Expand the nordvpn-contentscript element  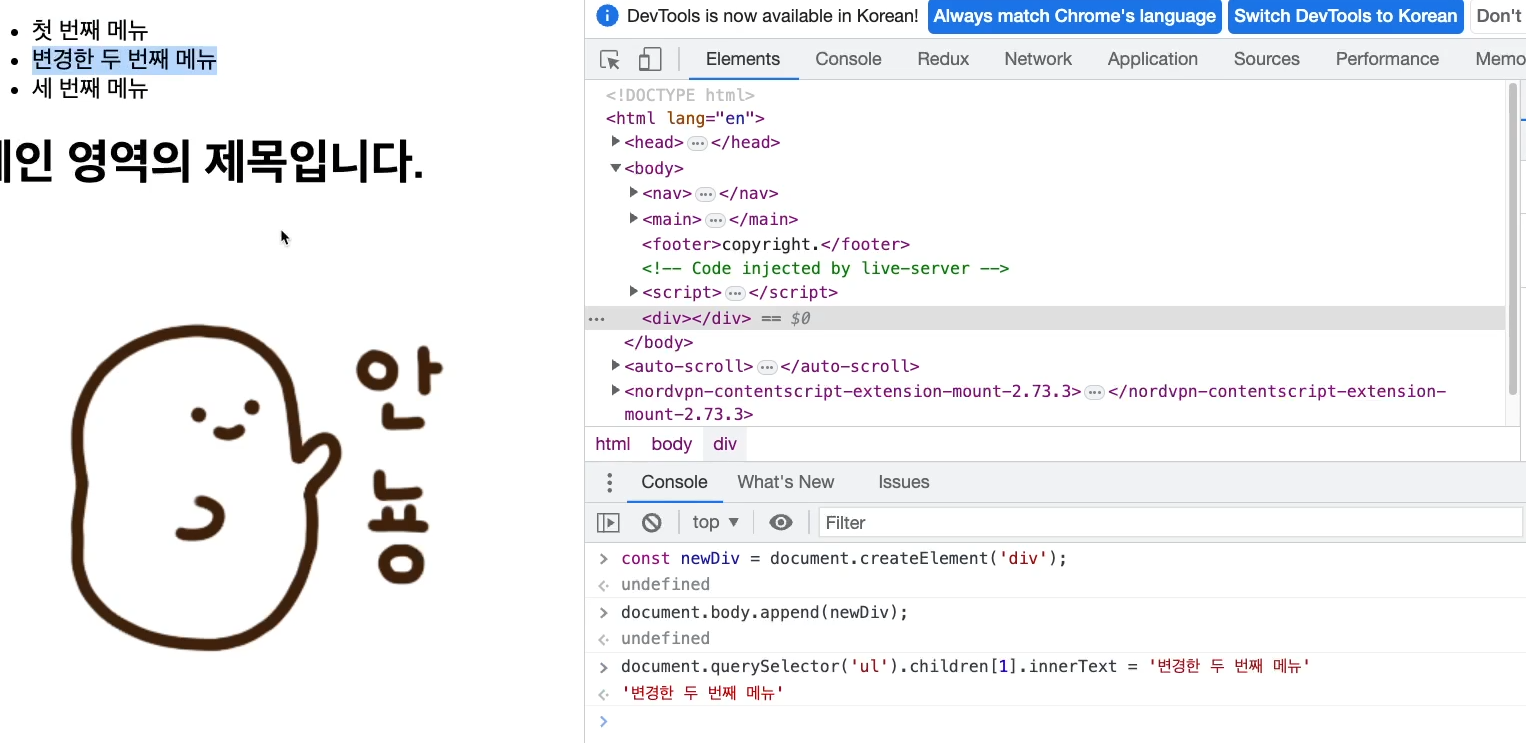(616, 390)
